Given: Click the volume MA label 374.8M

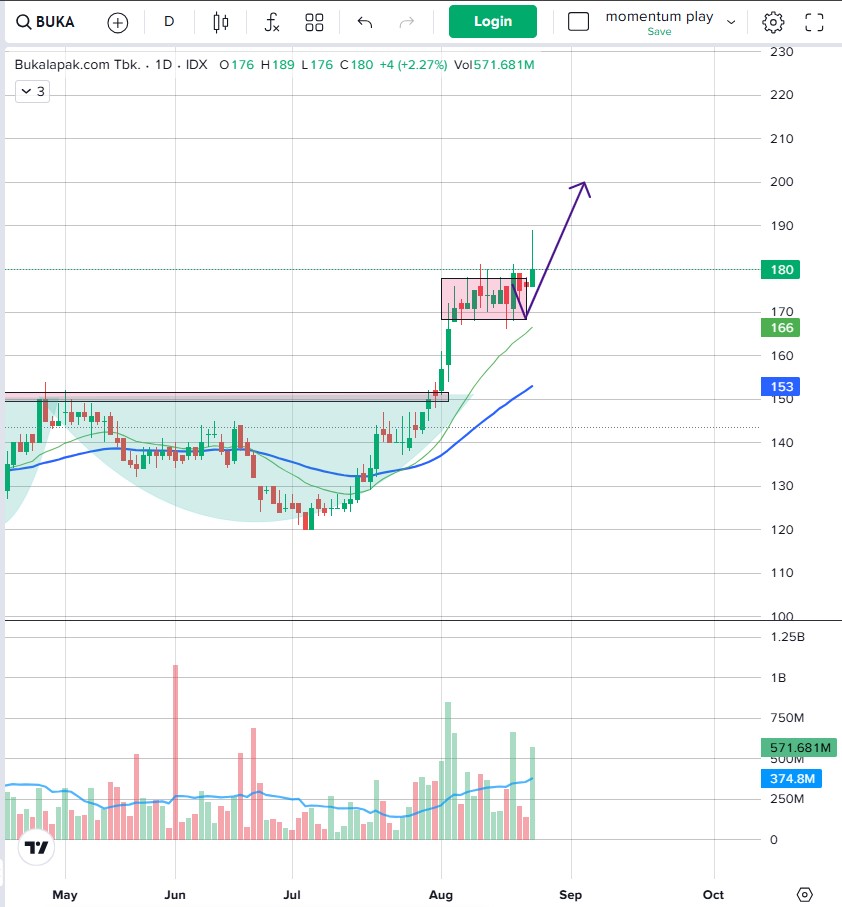Looking at the screenshot, I should click(x=792, y=779).
